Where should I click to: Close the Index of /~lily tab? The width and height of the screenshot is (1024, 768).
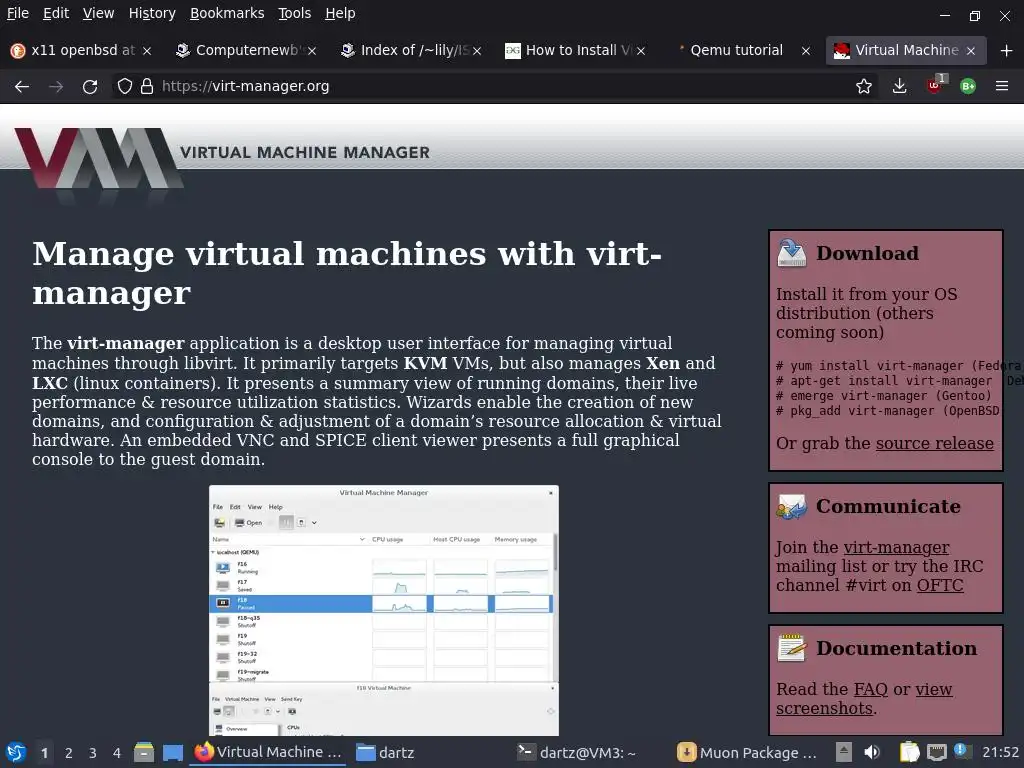[477, 51]
